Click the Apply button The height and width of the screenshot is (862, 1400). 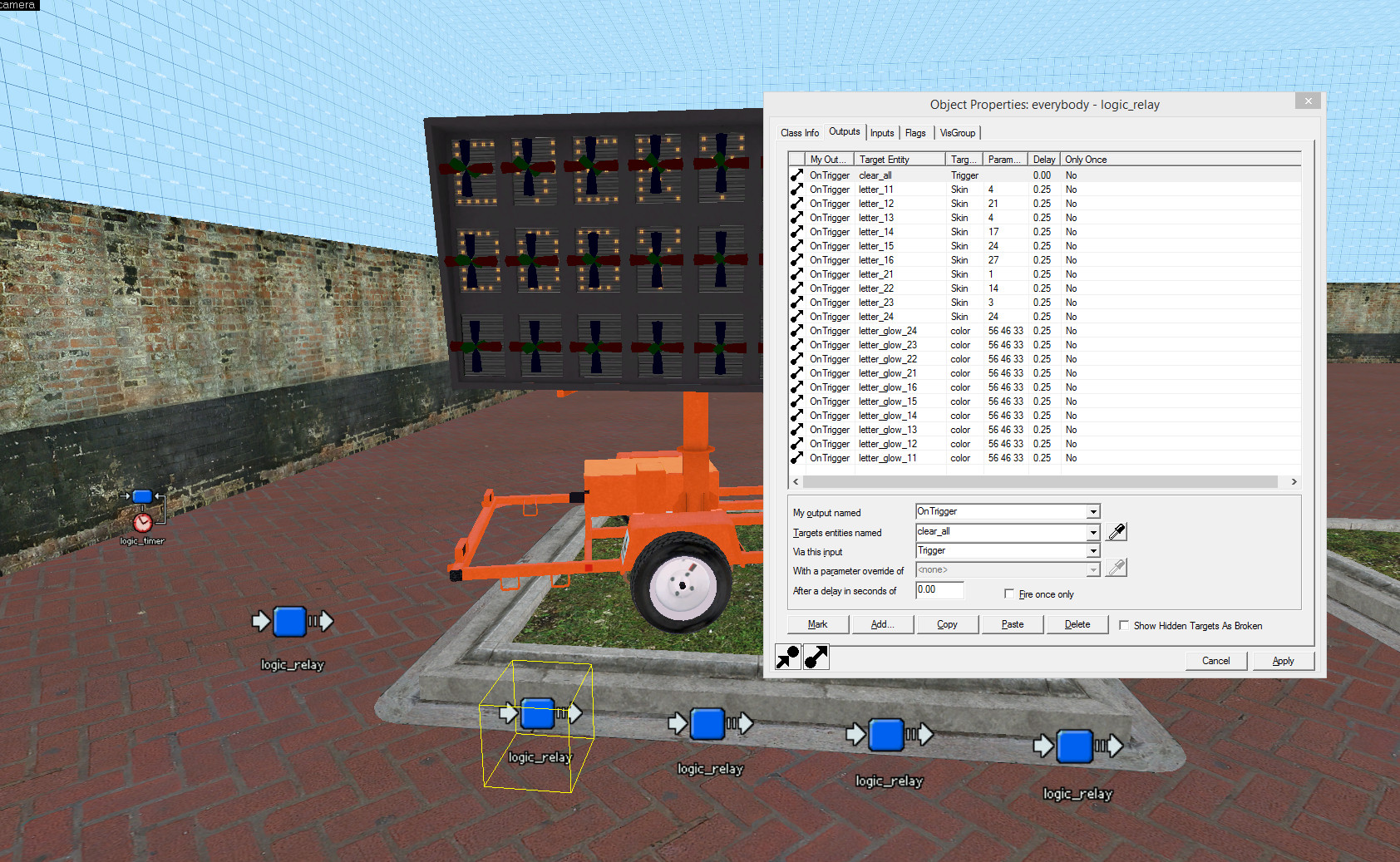point(1282,661)
